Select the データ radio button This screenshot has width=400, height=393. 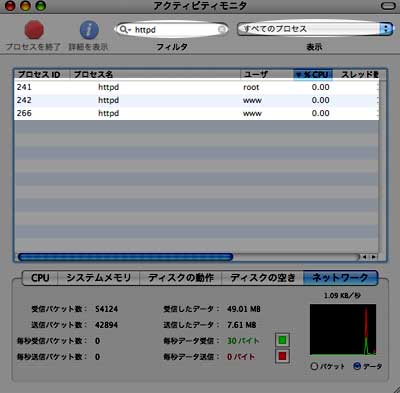tap(357, 366)
